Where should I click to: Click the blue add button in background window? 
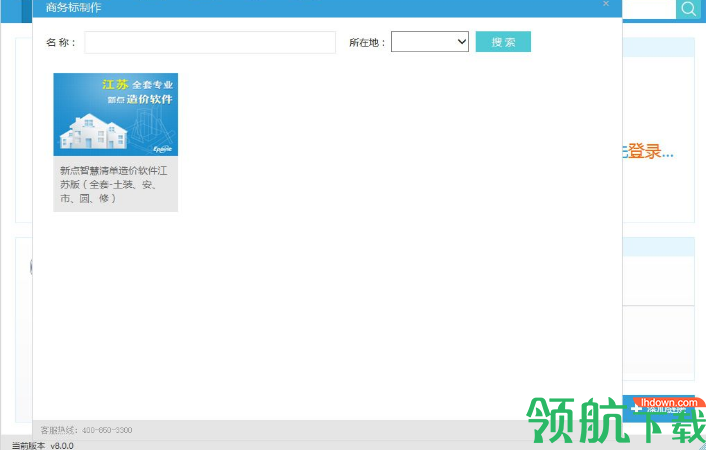[x=658, y=409]
